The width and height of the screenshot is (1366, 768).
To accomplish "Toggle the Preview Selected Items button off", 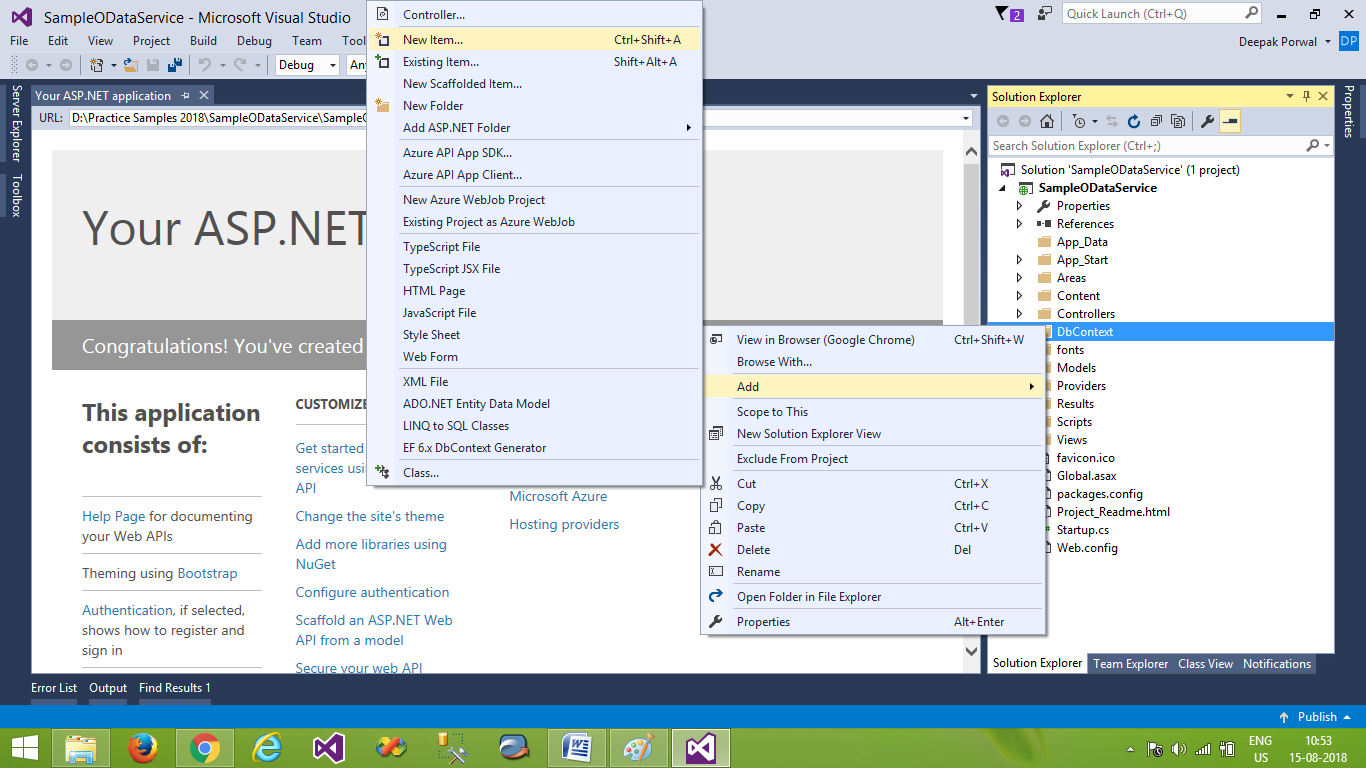I will [1228, 120].
